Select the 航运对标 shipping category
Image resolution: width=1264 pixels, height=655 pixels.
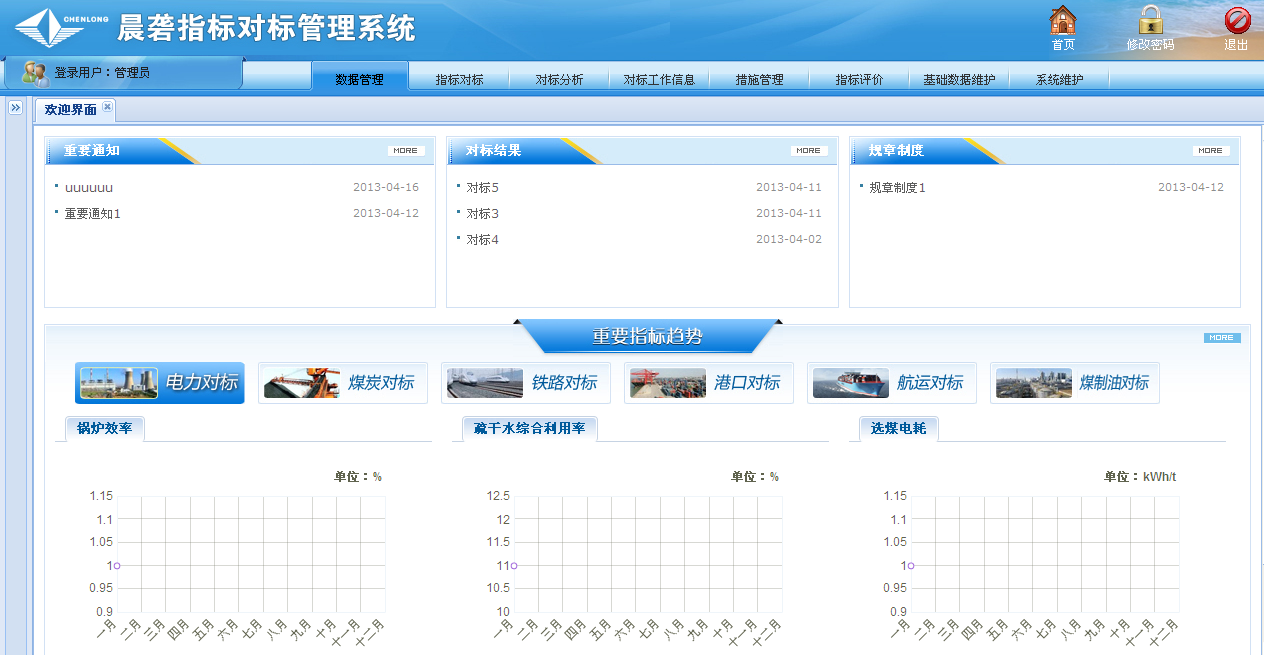click(x=891, y=383)
